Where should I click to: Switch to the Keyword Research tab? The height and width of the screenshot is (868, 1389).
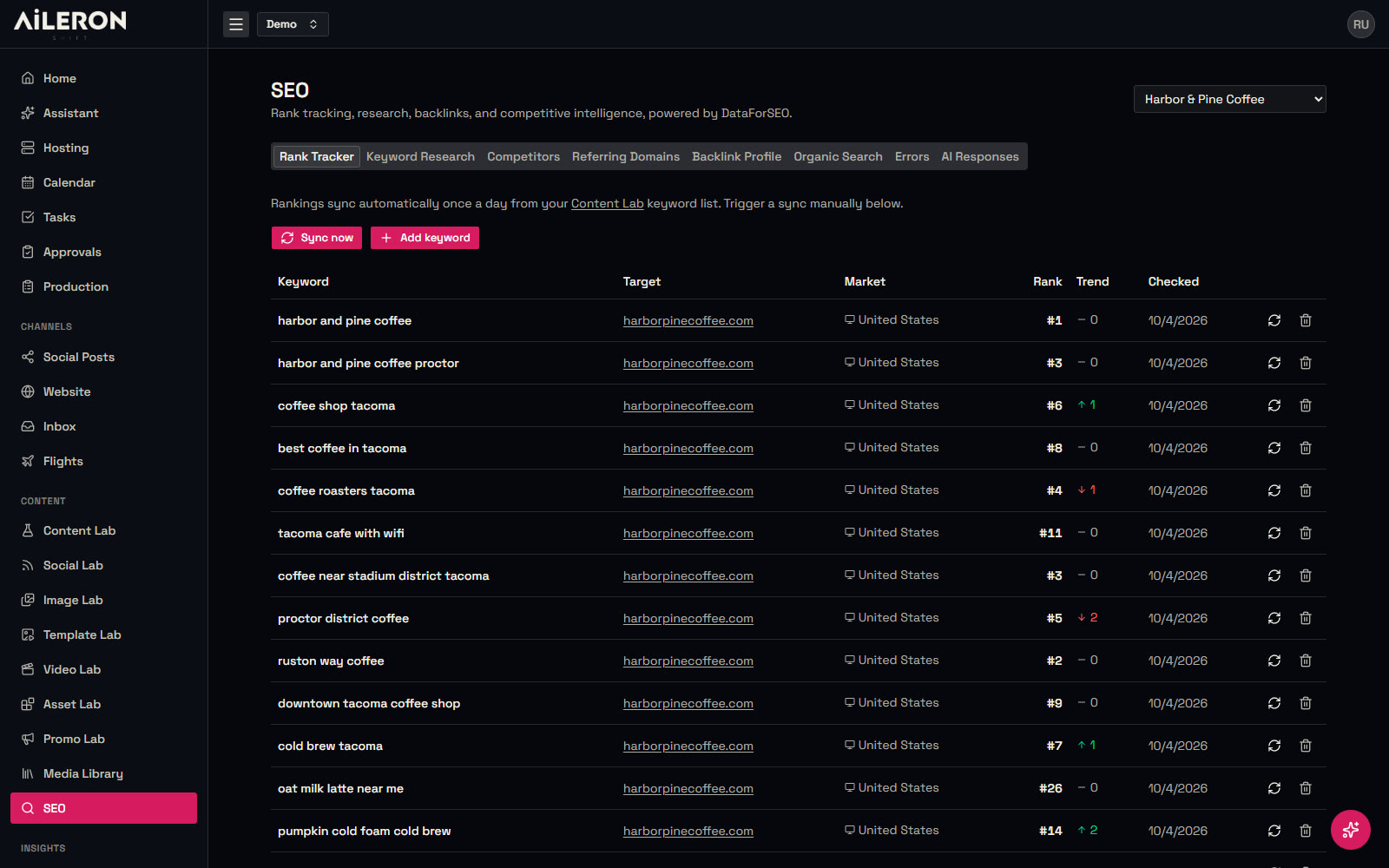click(x=420, y=156)
